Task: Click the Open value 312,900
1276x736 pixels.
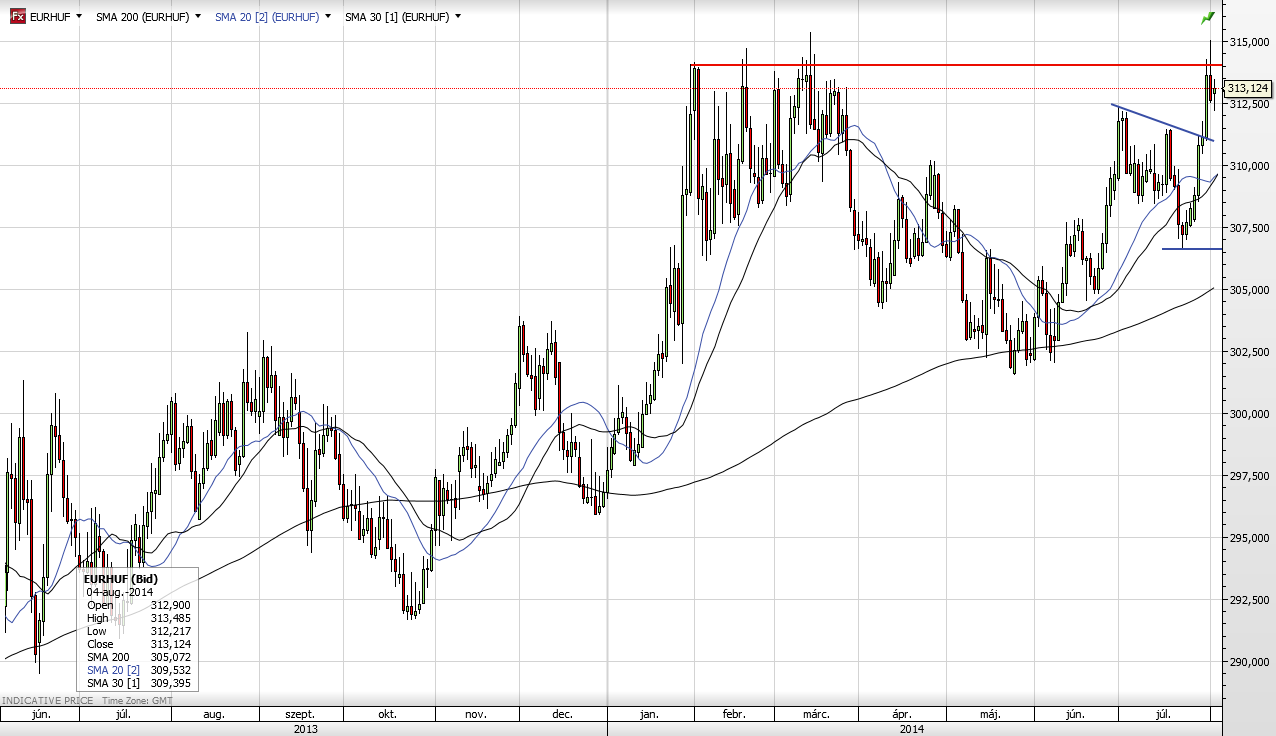Action: tap(170, 605)
